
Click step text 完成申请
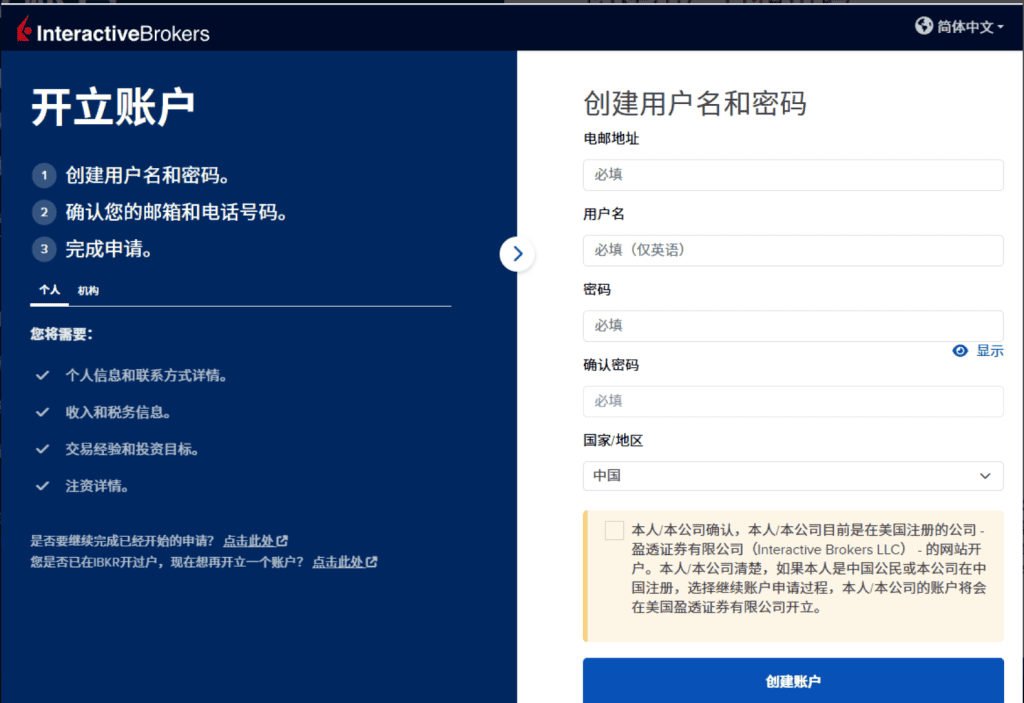[108, 249]
